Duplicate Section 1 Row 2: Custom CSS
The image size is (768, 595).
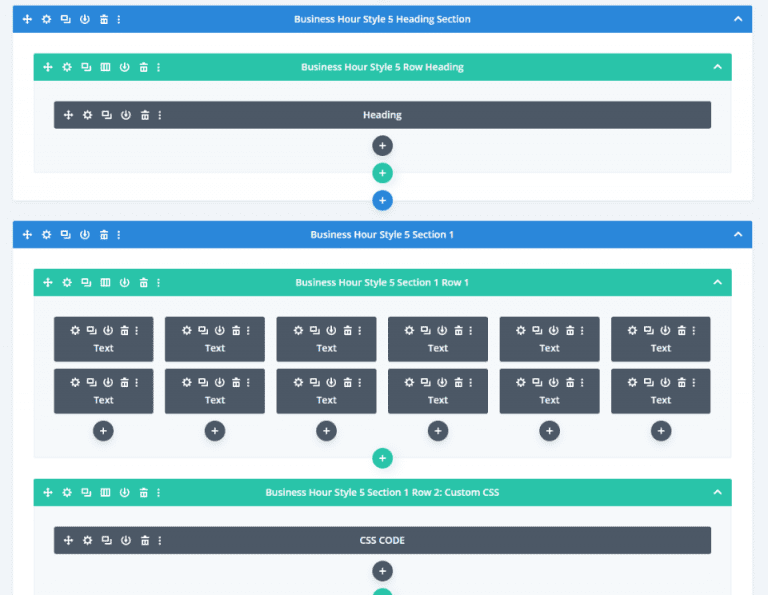point(86,493)
